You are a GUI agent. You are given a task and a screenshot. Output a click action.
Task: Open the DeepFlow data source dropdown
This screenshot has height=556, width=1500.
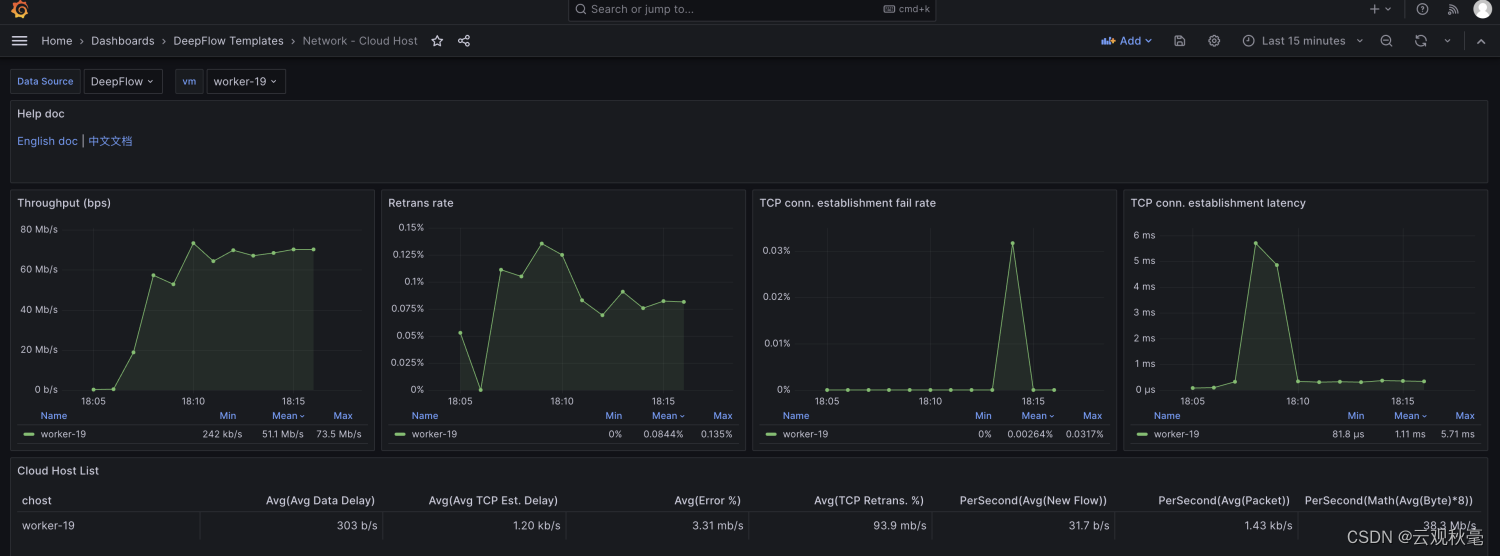coord(123,81)
